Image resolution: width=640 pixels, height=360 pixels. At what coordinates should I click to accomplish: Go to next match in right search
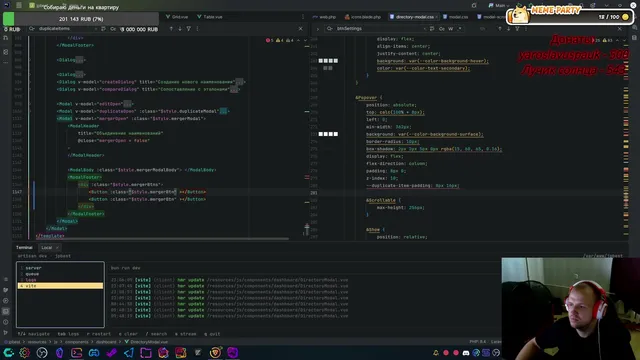[x=509, y=29]
